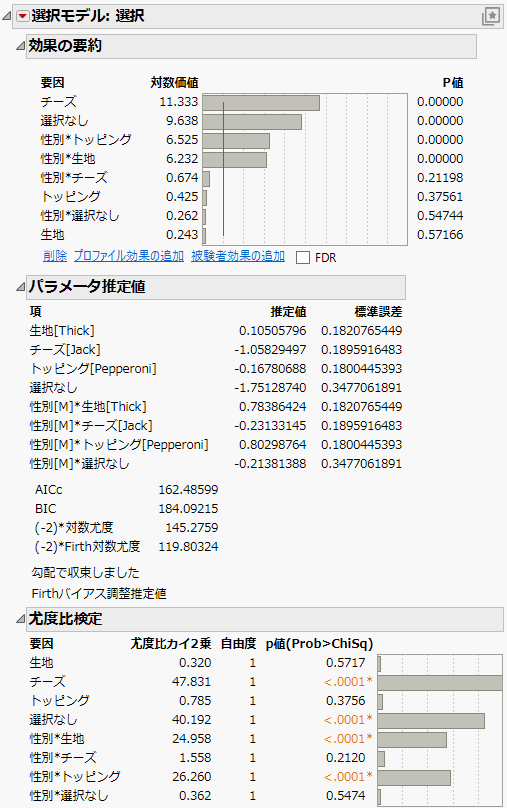
Task: Click the AICc value 162.48599
Action: (188, 490)
